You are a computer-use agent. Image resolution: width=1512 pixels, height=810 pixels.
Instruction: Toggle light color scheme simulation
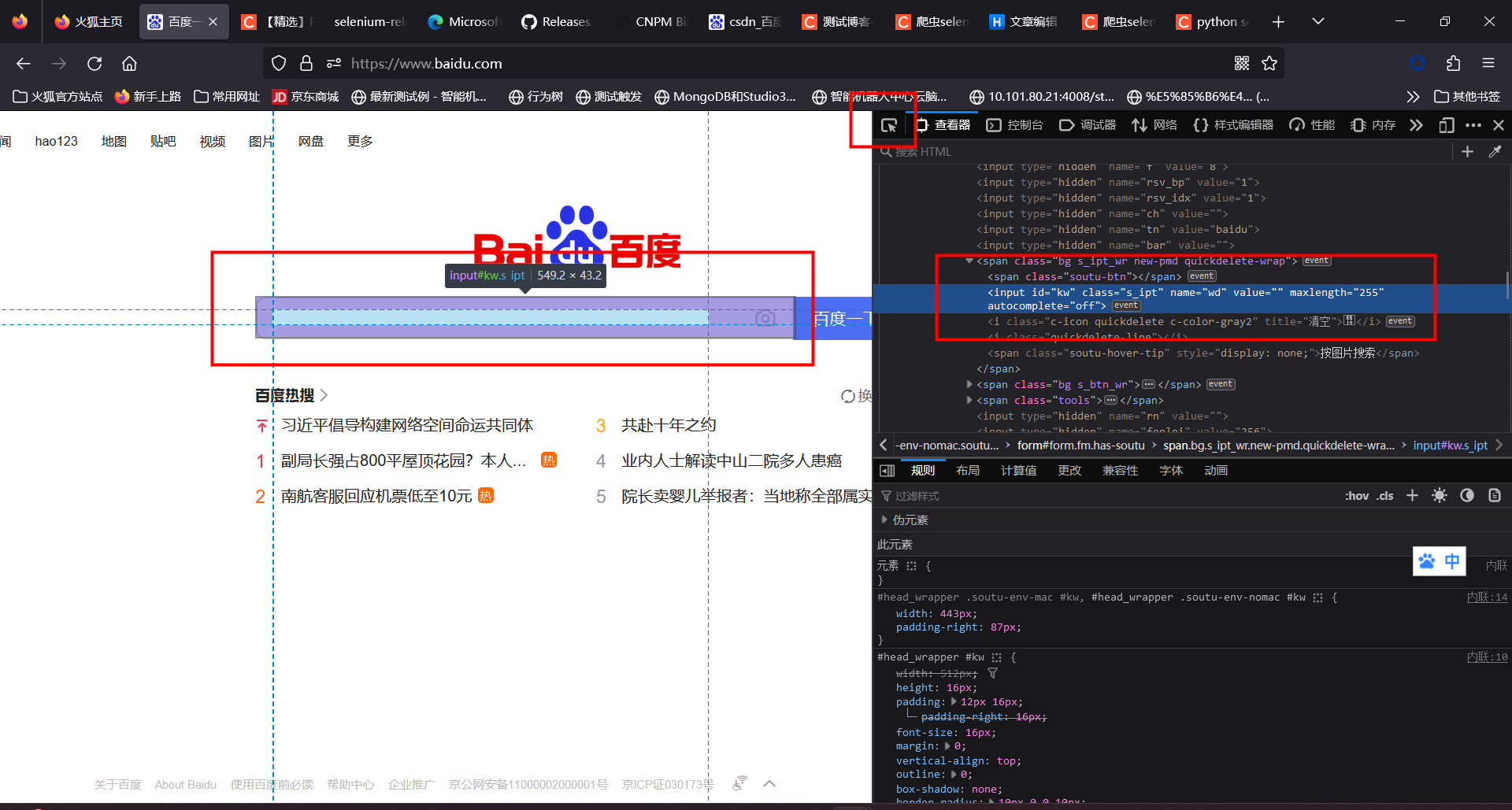1440,495
